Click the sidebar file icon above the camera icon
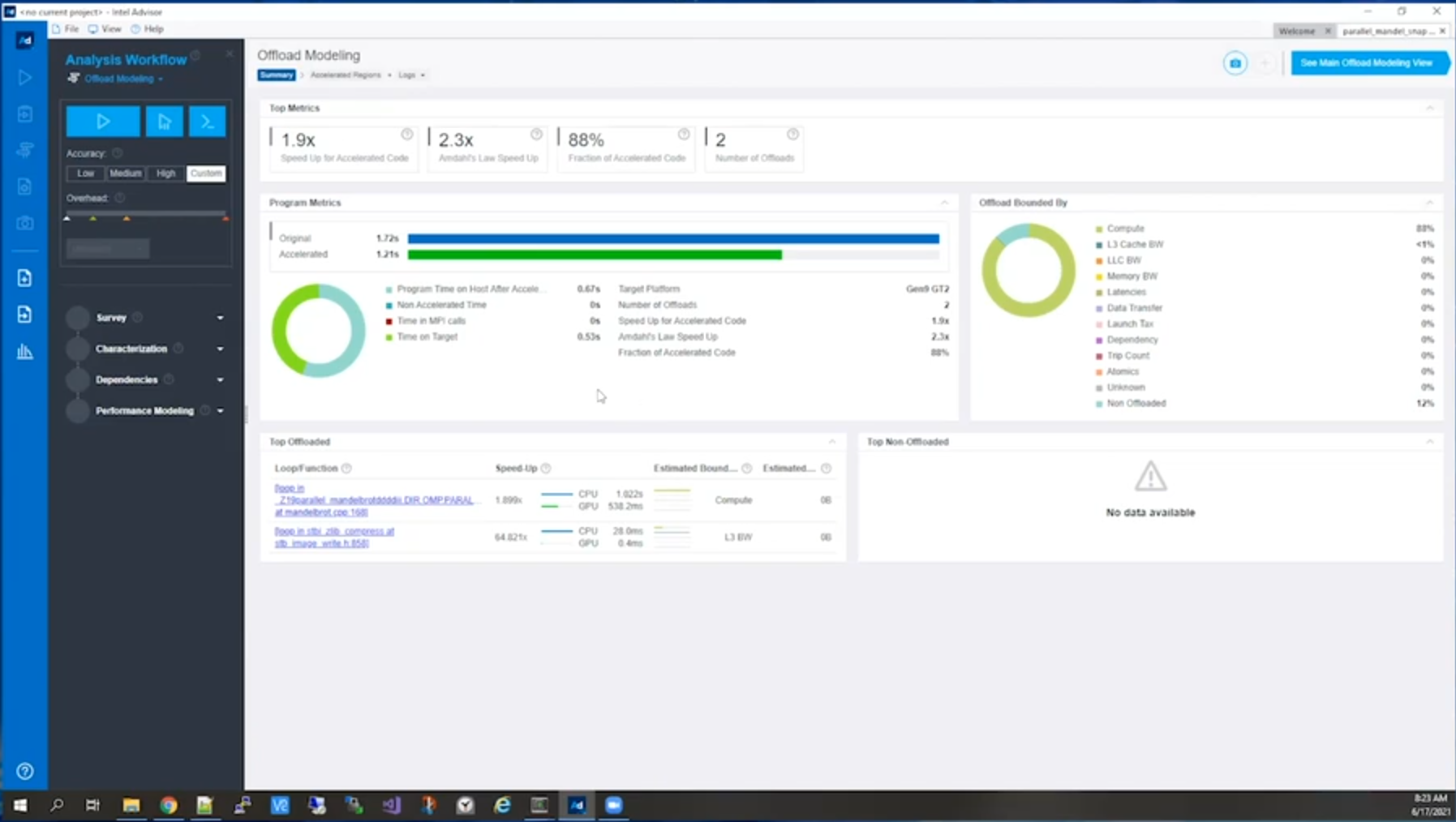 pyautogui.click(x=25, y=186)
